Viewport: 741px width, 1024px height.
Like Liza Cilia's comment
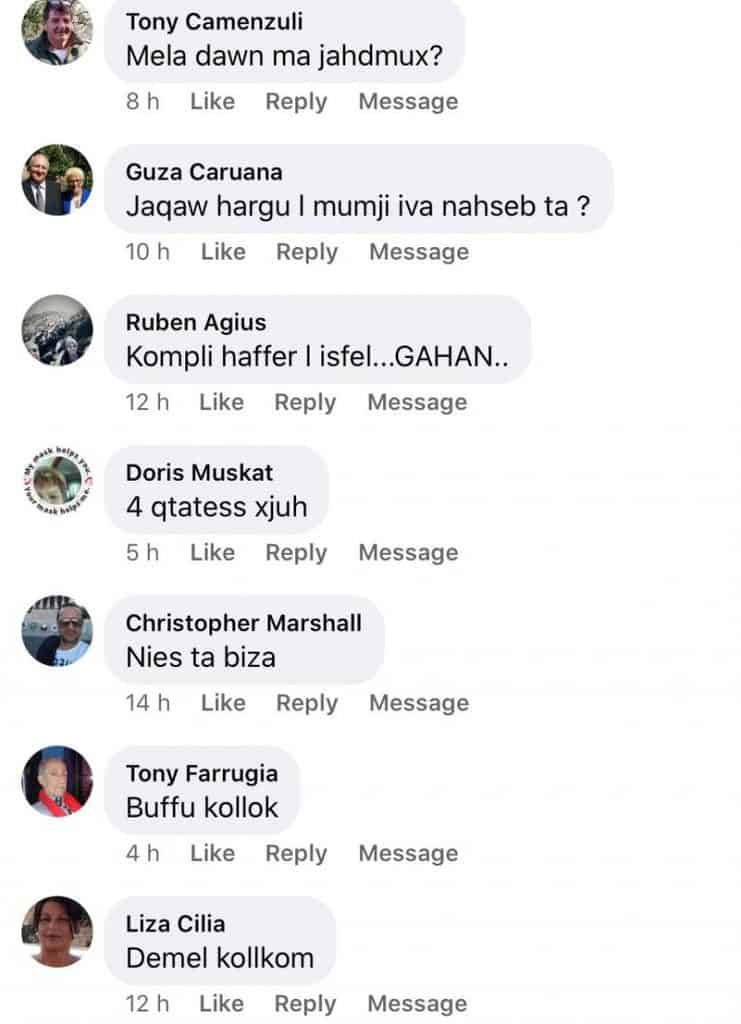[x=221, y=1003]
